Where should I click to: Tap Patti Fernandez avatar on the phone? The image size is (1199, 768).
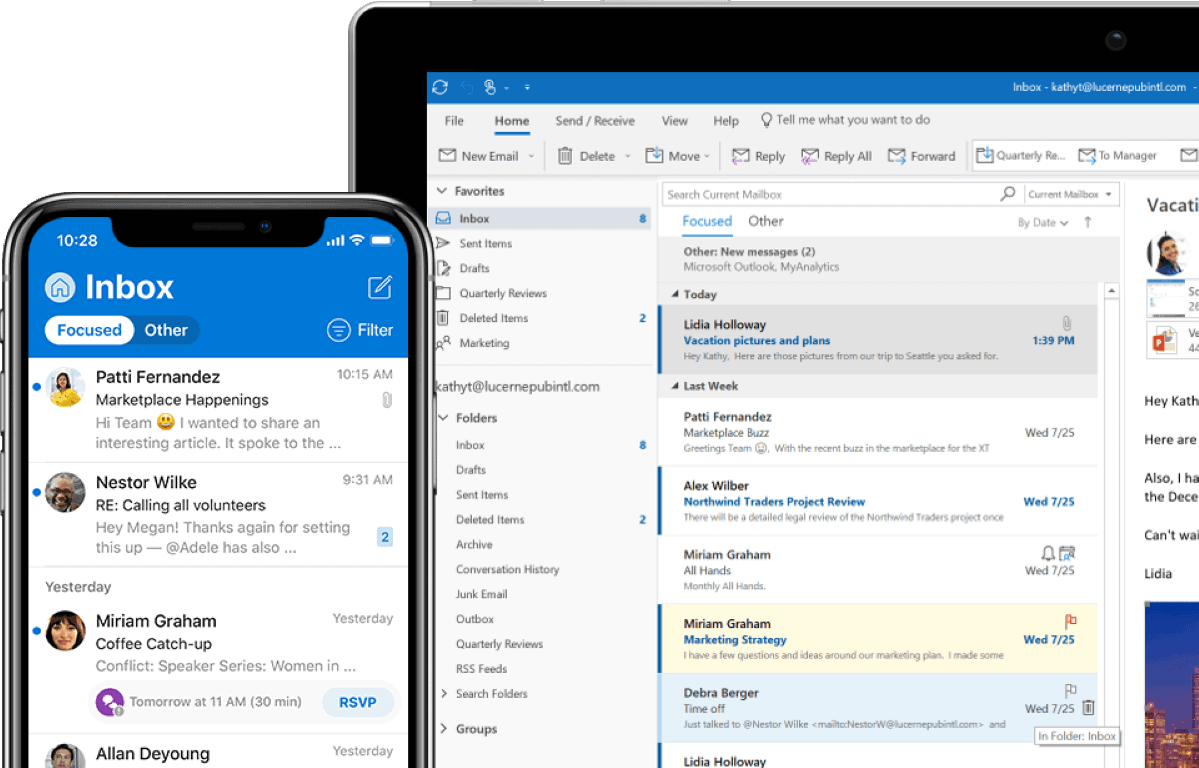point(65,387)
